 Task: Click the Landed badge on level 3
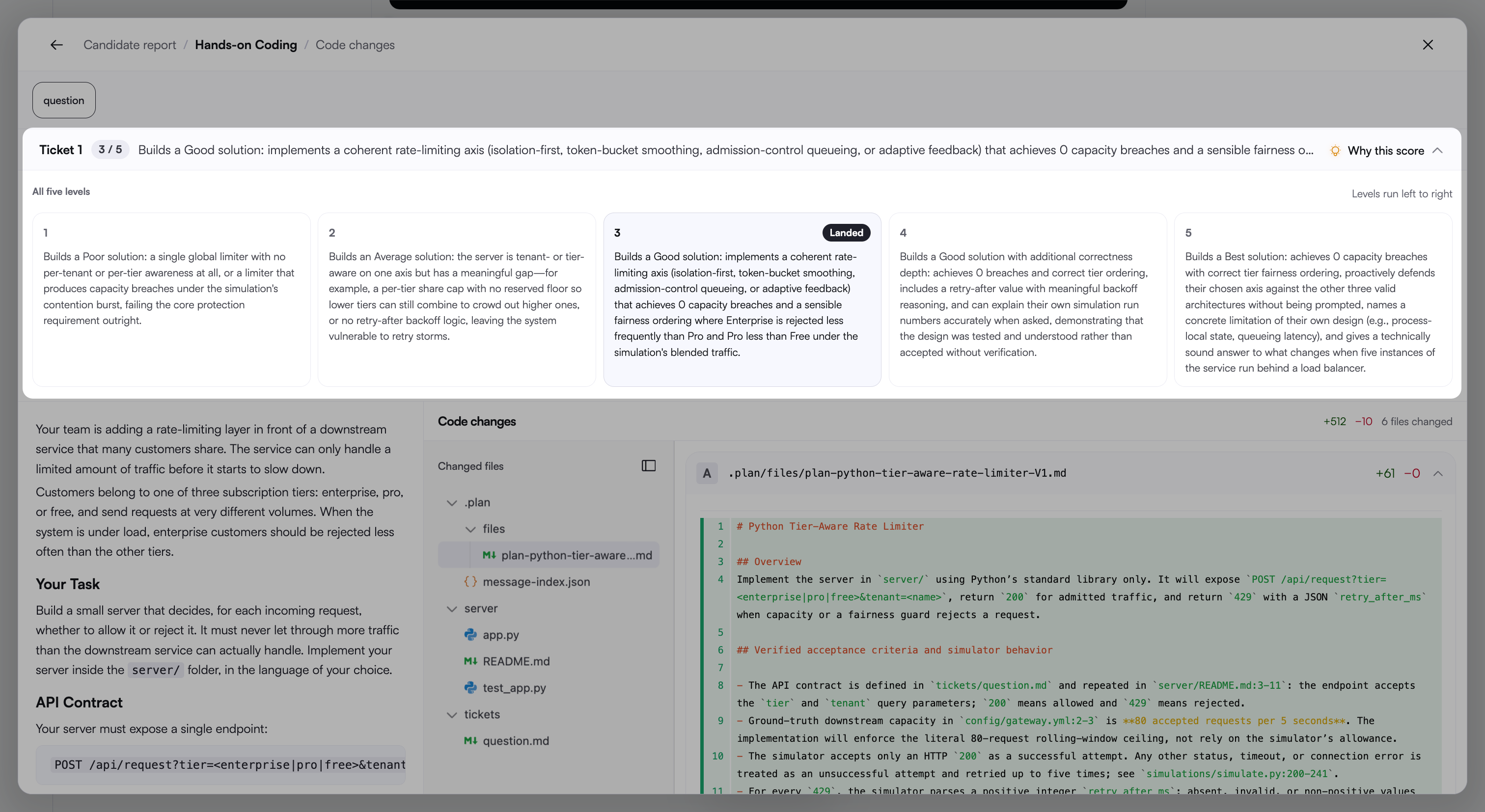click(846, 233)
